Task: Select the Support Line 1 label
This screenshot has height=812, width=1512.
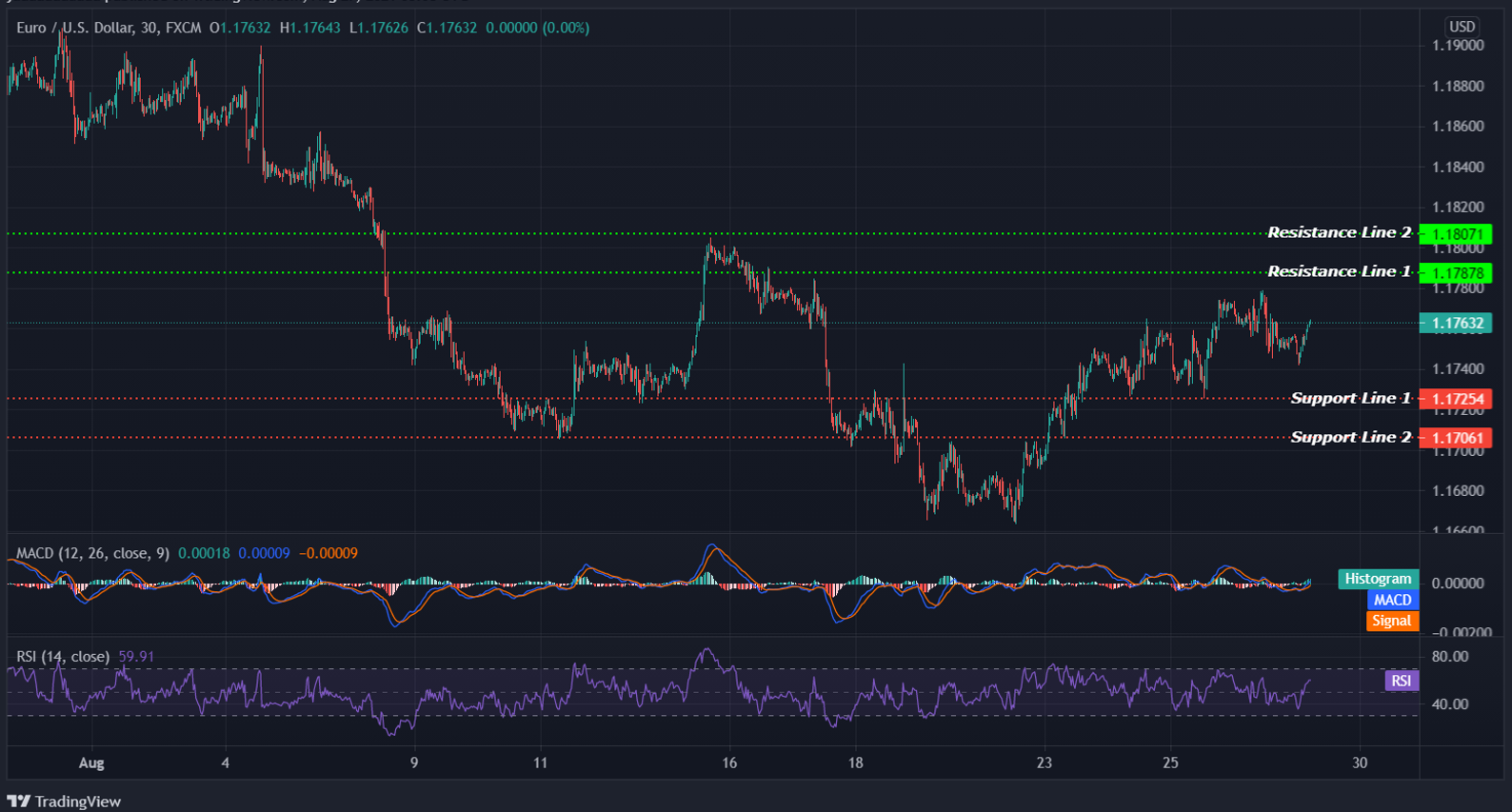Action: [x=1350, y=398]
